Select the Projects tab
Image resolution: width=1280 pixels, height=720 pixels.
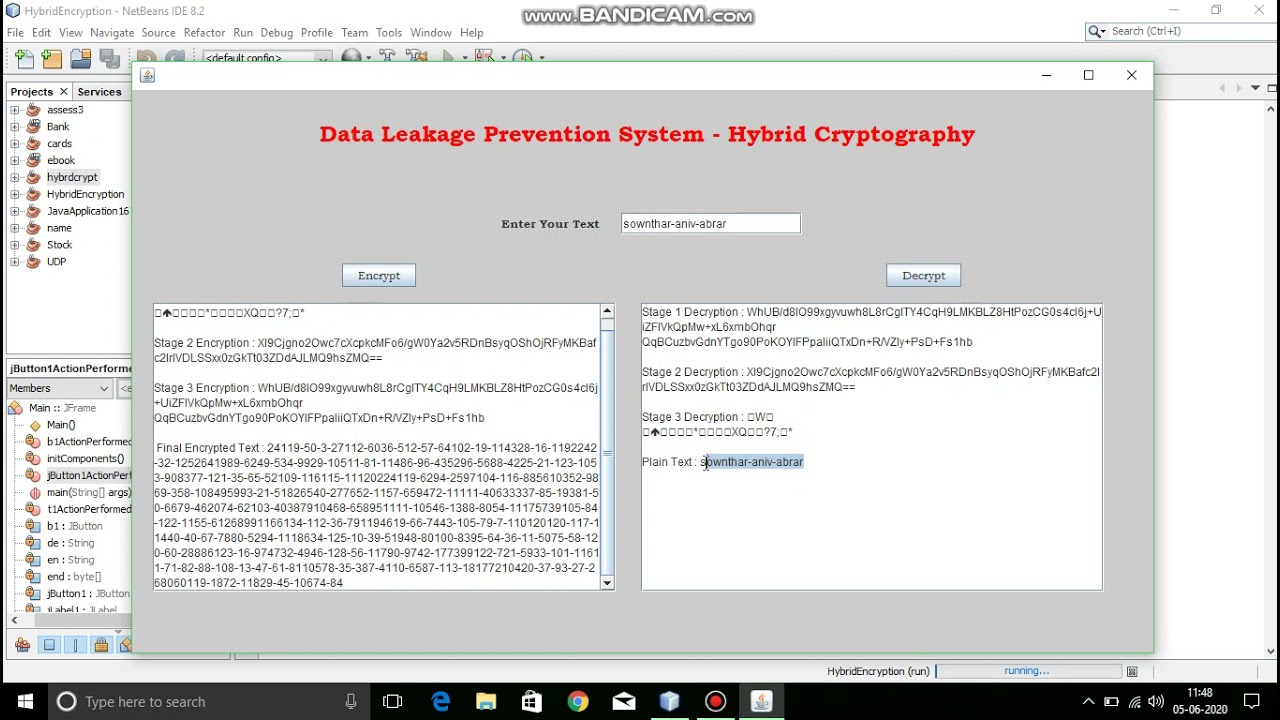coord(32,92)
